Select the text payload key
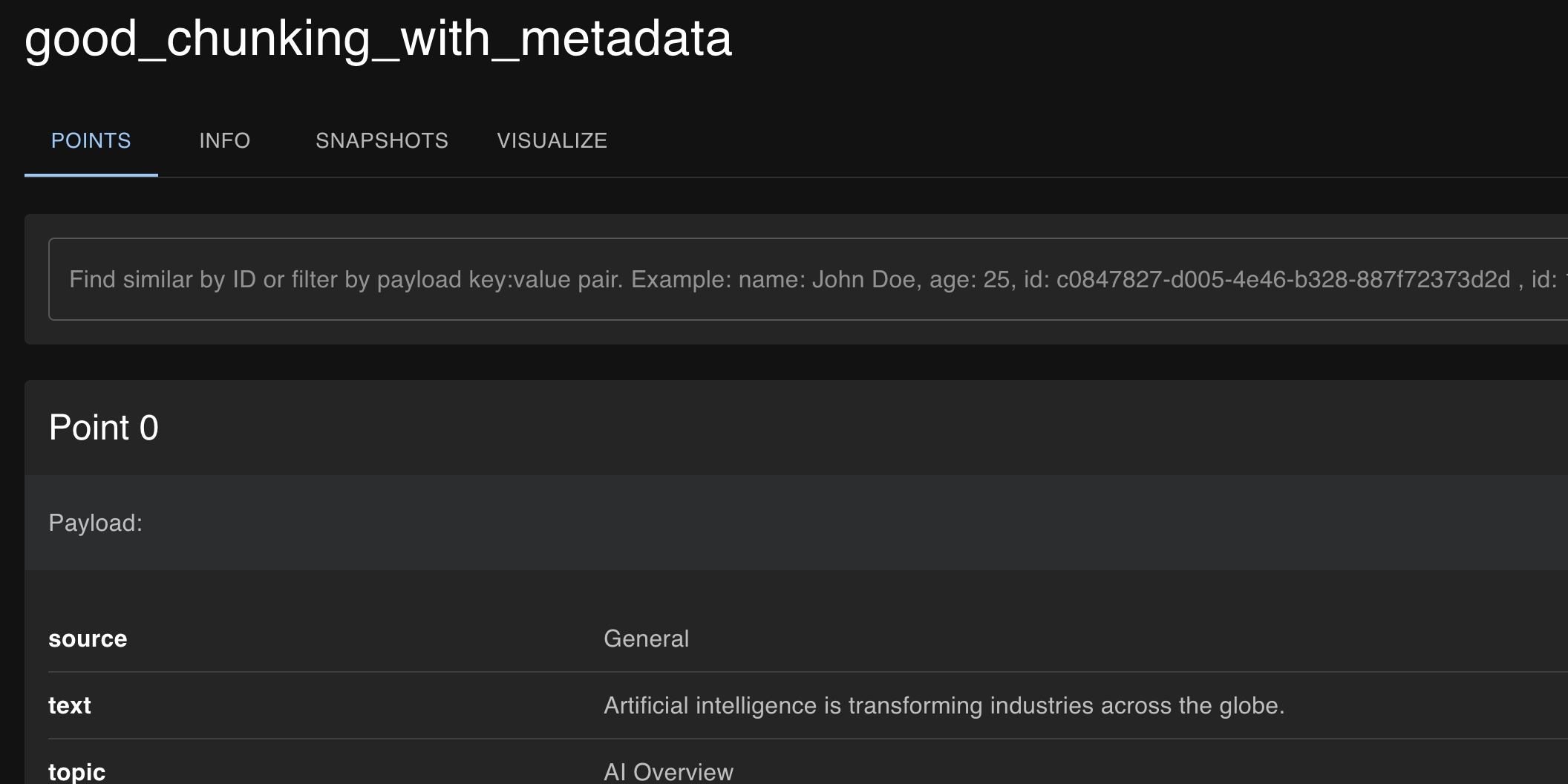Viewport: 1568px width, 784px height. click(70, 705)
